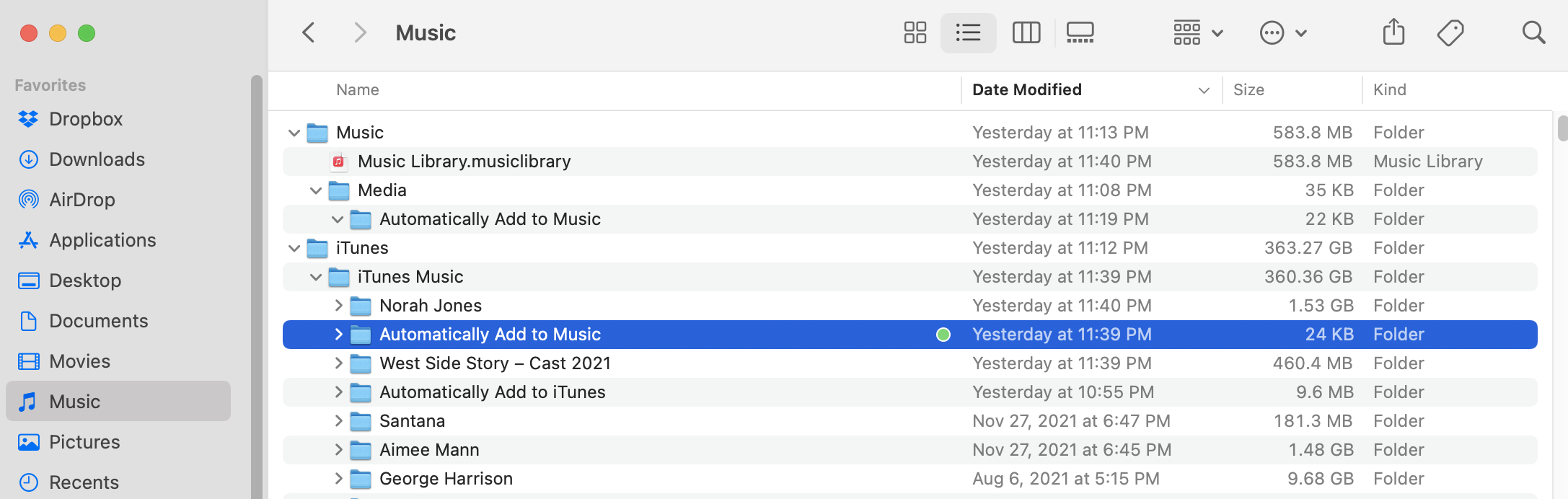Click the Share toolbar icon
Screen dimensions: 1568x499
tap(1393, 32)
